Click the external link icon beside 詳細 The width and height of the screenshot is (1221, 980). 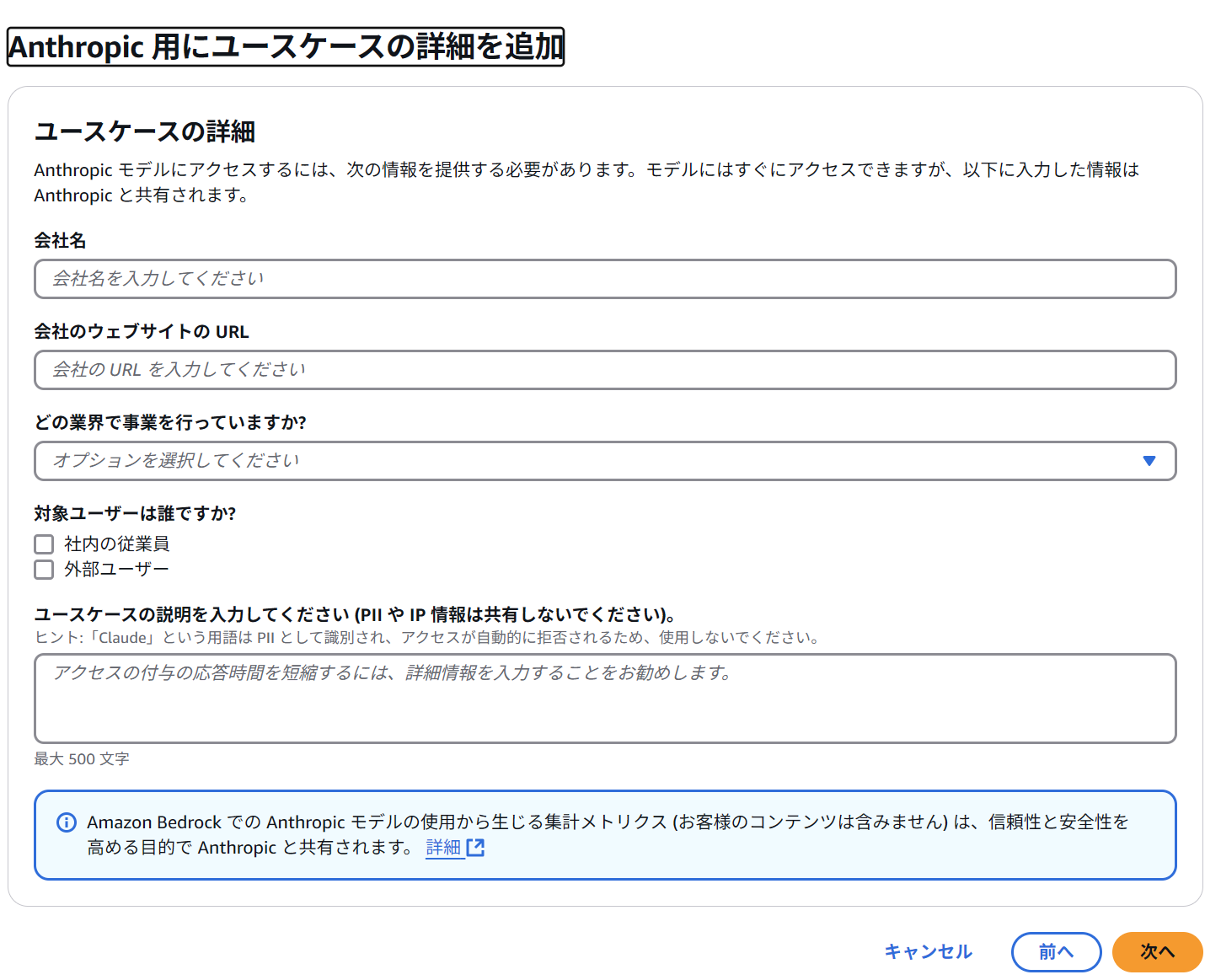(x=475, y=848)
